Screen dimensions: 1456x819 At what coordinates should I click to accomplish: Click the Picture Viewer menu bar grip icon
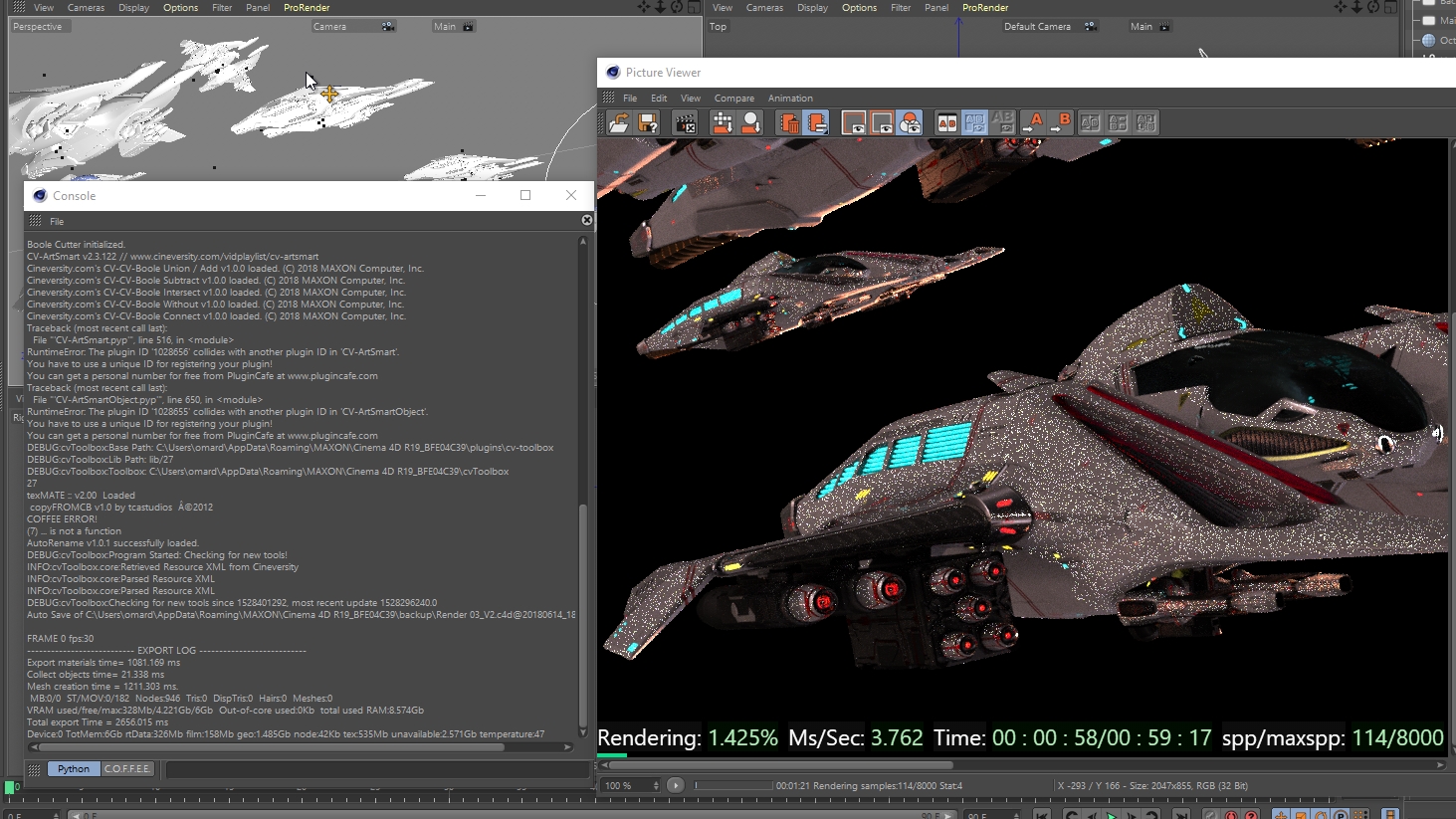click(608, 98)
